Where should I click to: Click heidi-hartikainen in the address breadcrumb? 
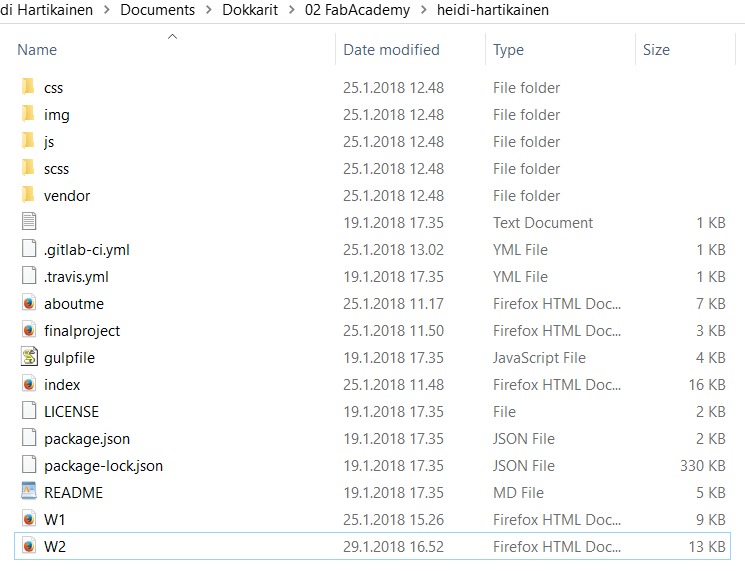[x=493, y=10]
